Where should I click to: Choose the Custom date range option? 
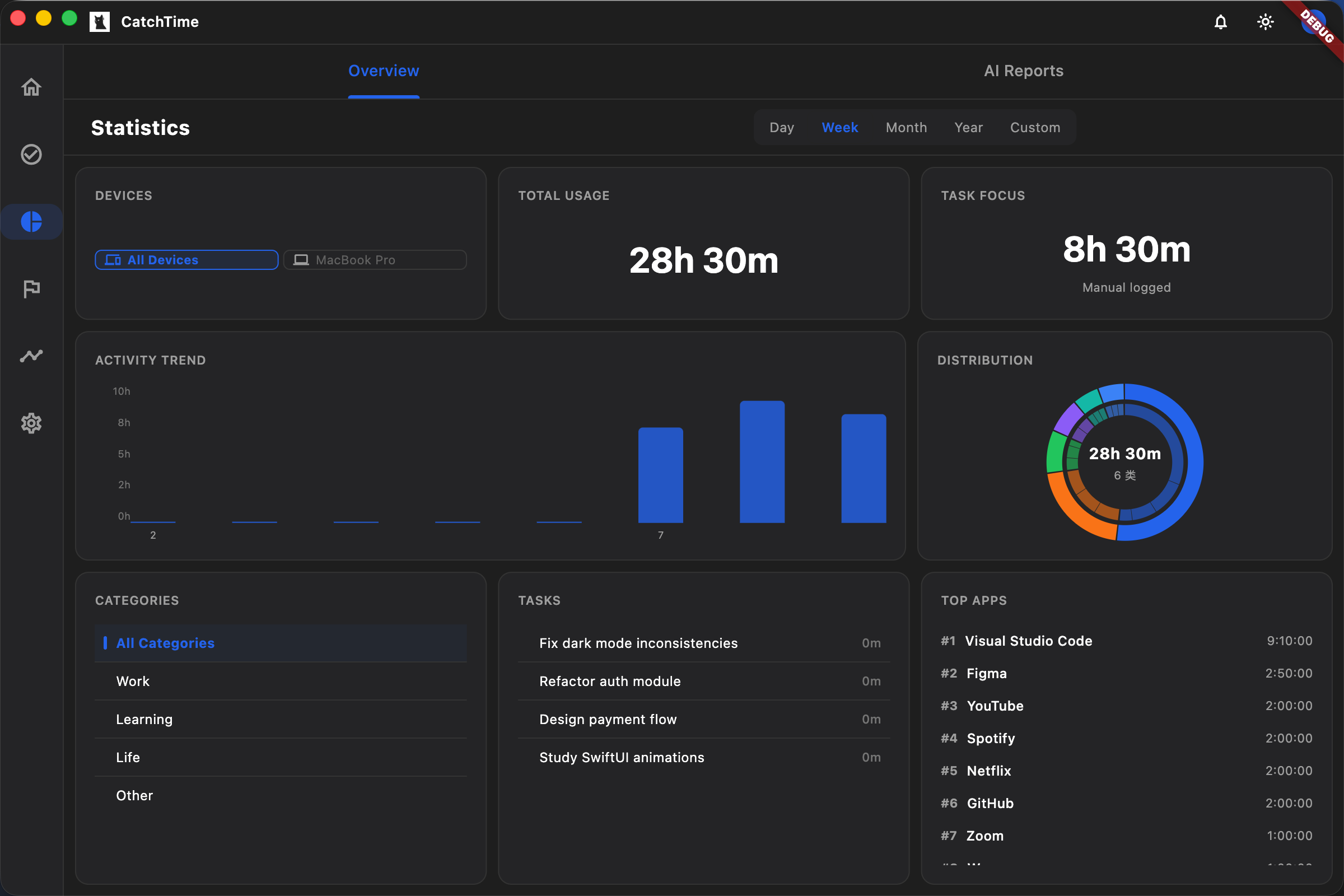[1034, 128]
